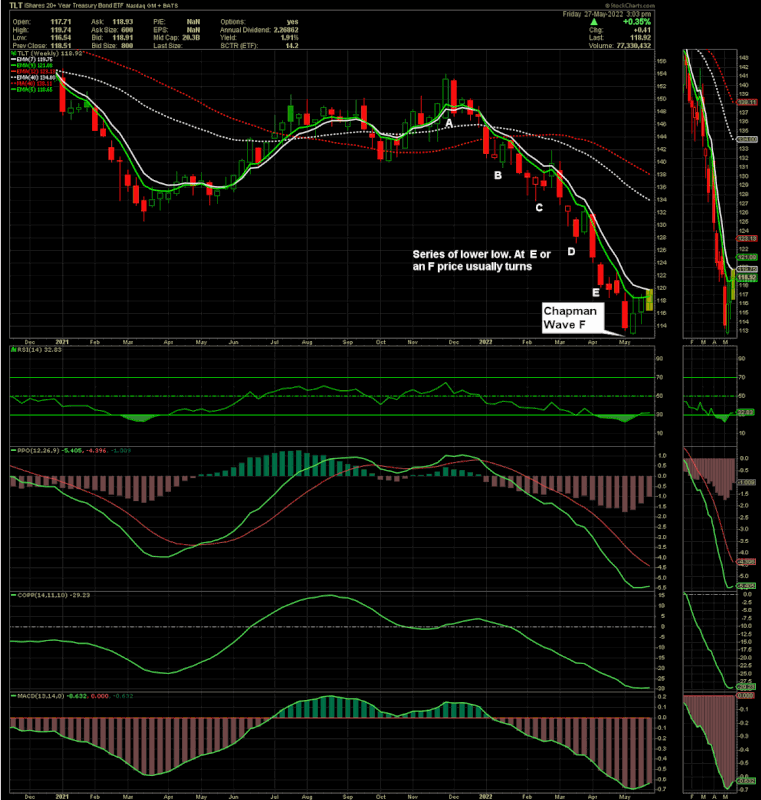The image size is (761, 800).
Task: Click the green 118.92 last-price tag in the side chart
Action: coord(747,278)
